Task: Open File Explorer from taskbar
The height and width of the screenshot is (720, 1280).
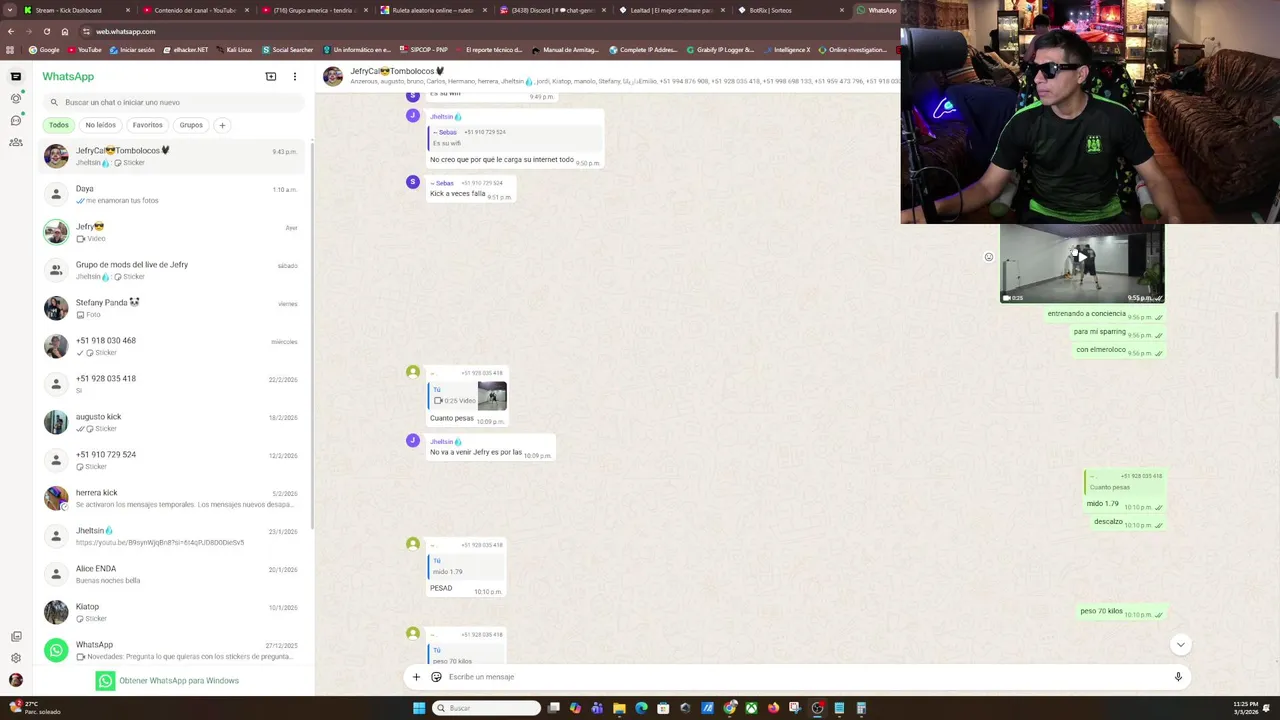Action: coord(619,708)
